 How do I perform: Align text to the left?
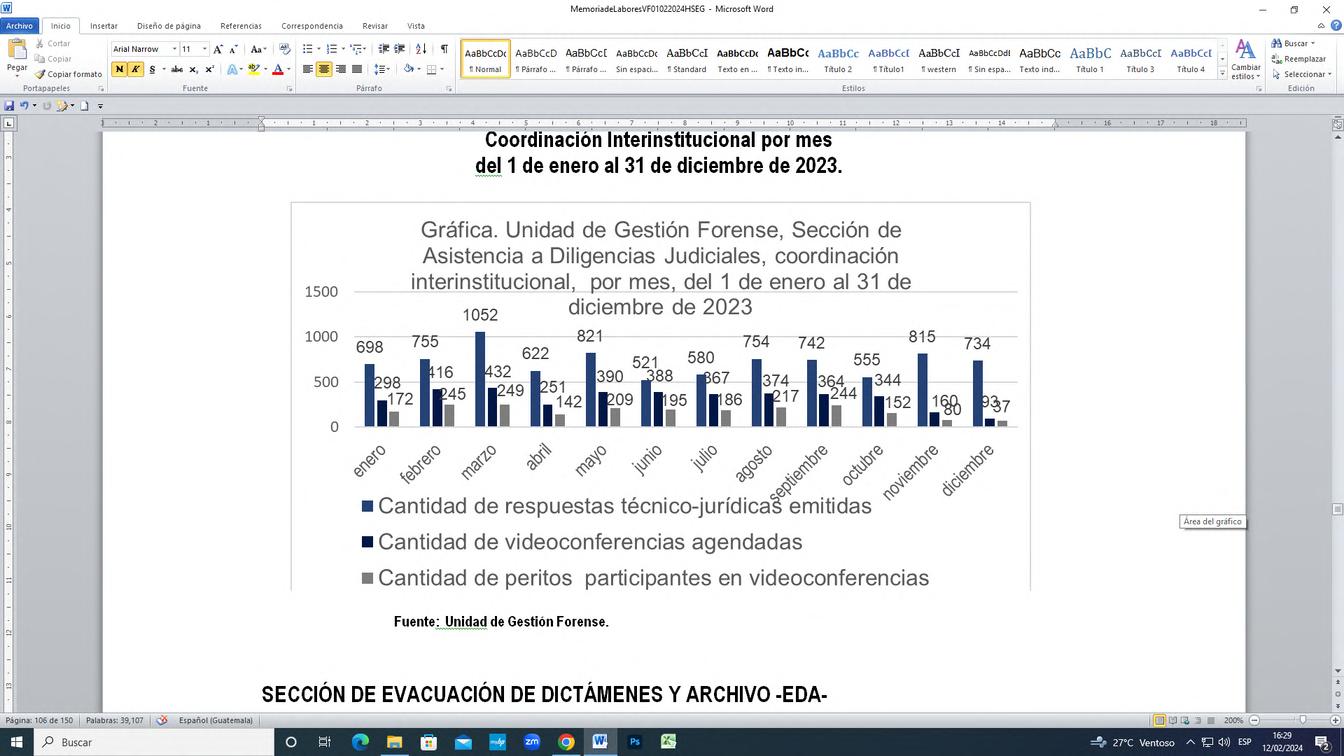tap(308, 70)
